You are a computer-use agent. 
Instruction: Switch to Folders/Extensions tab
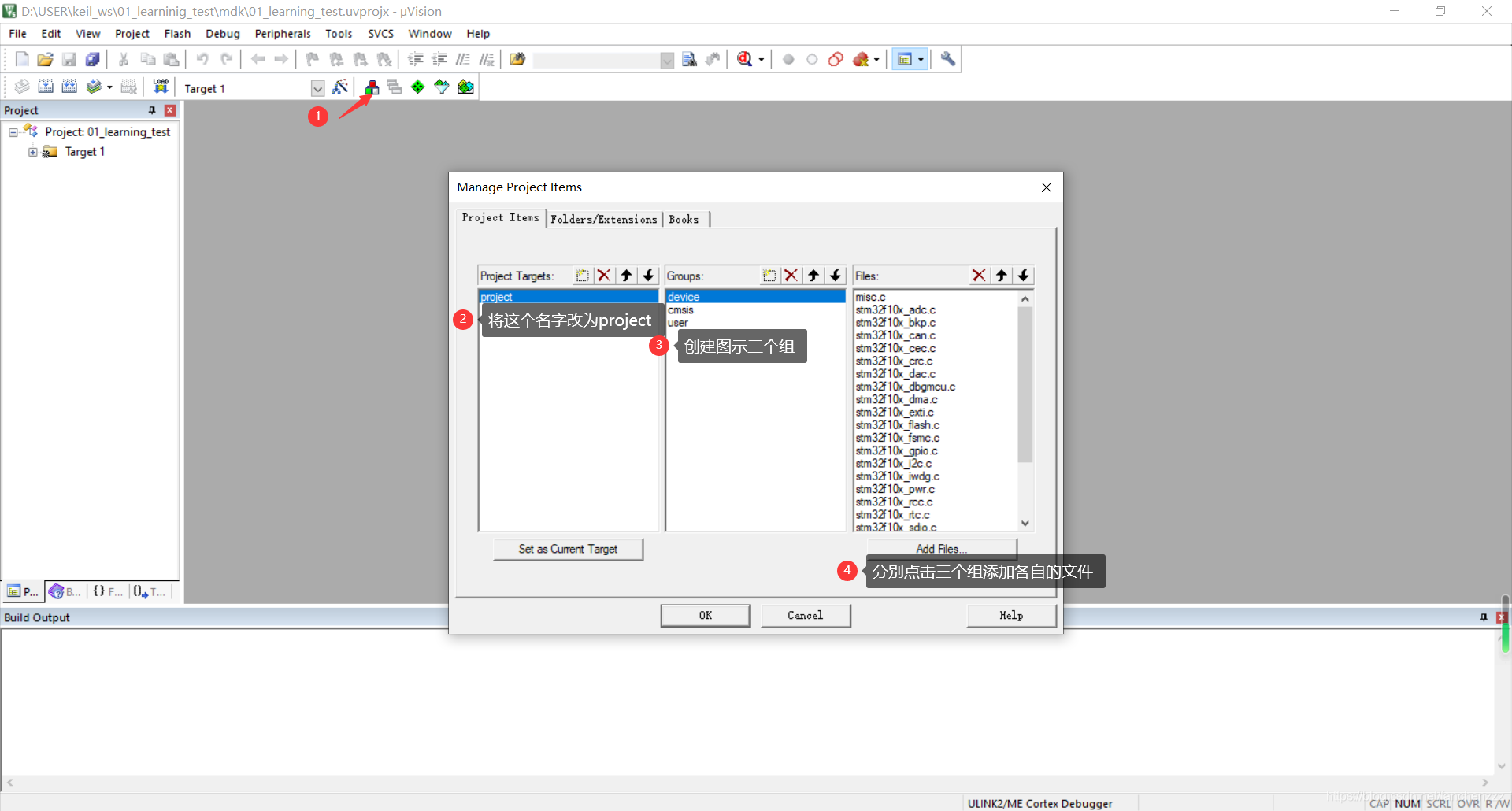pyautogui.click(x=604, y=220)
